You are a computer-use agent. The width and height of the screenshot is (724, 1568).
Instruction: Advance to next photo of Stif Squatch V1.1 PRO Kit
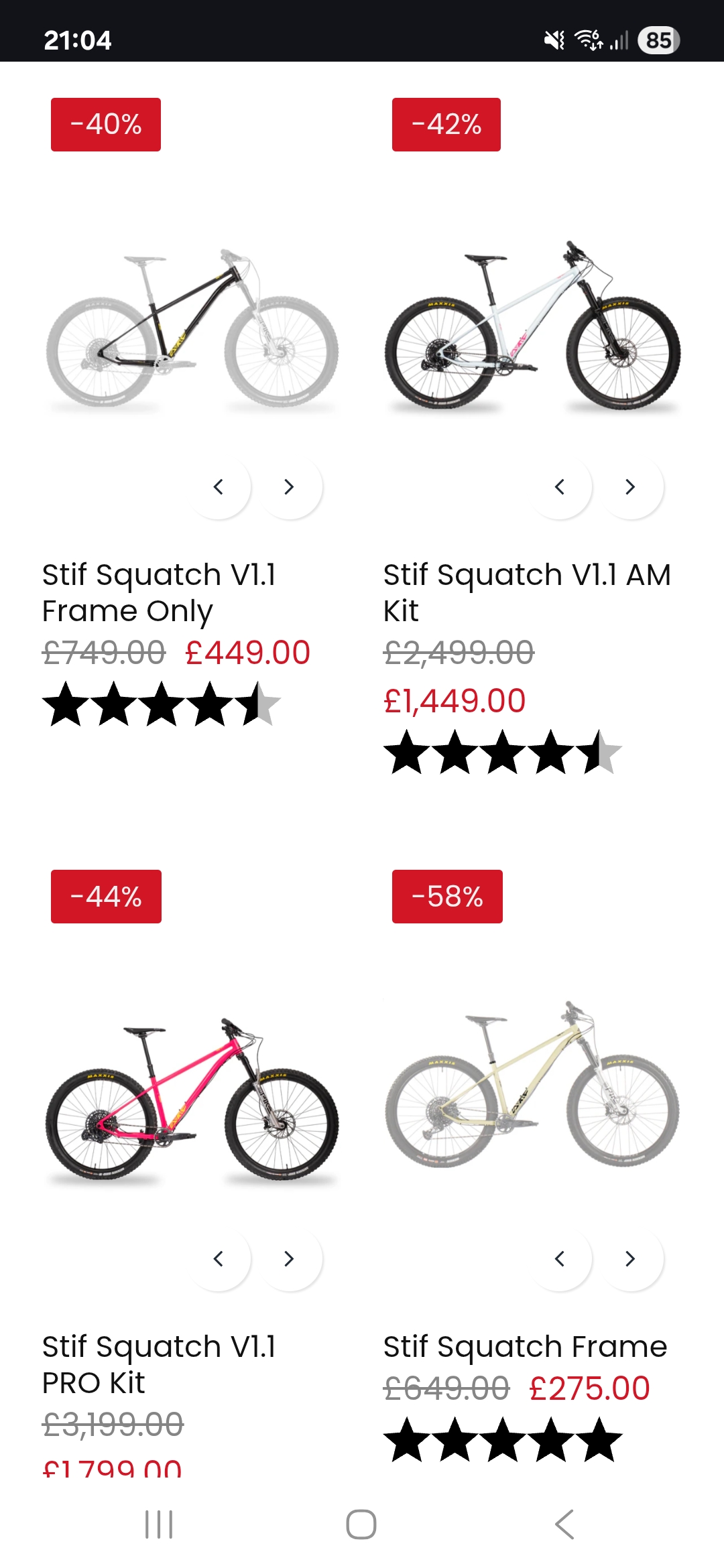(x=289, y=1259)
